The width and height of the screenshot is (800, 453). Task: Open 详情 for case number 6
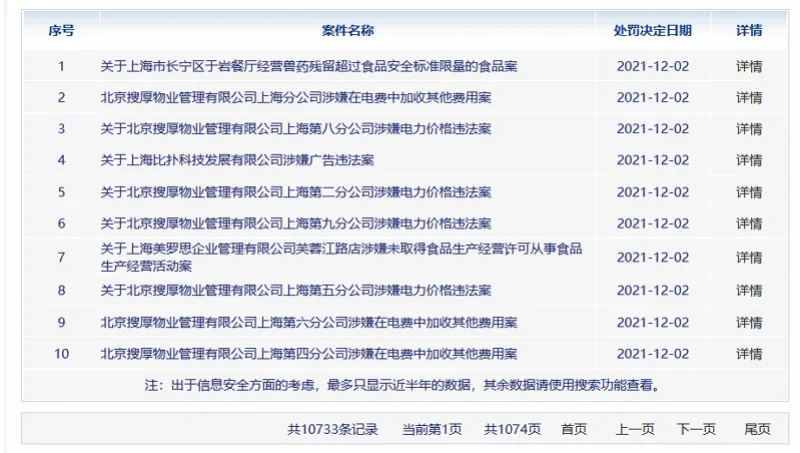[x=748, y=223]
